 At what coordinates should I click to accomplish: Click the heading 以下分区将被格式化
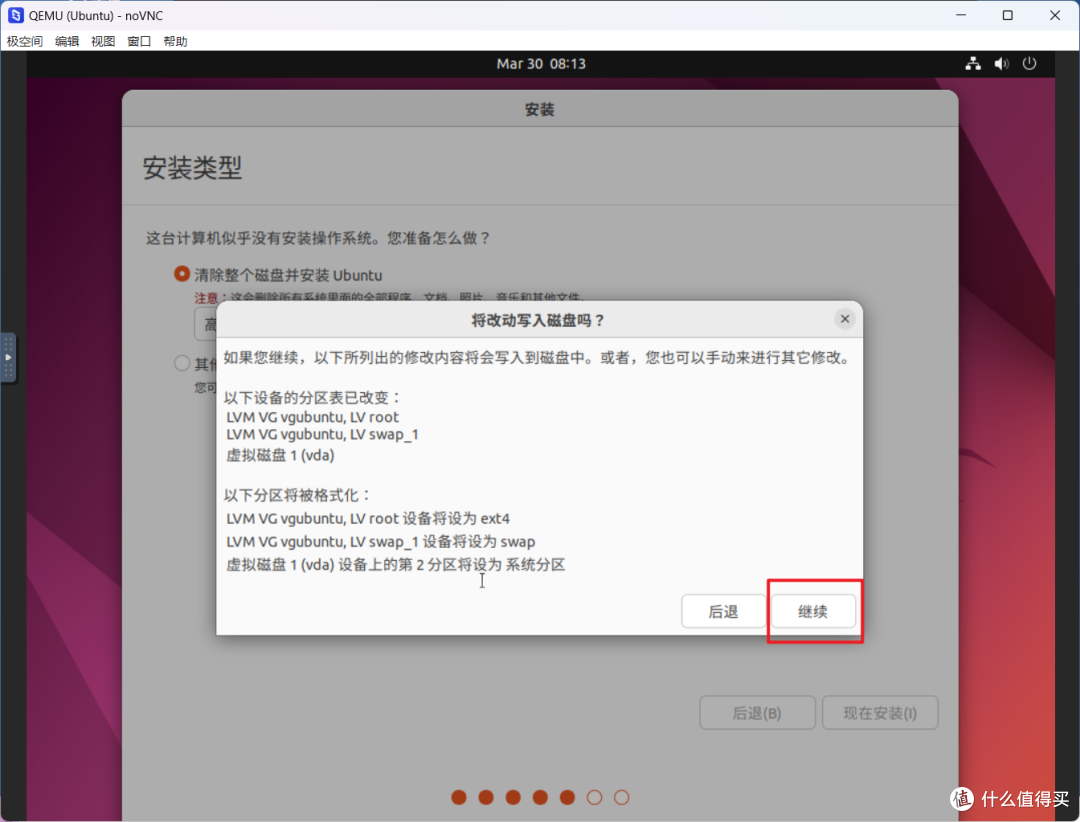coord(298,495)
